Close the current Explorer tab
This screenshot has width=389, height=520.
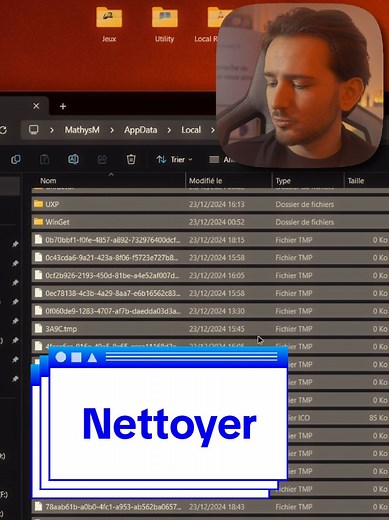(x=36, y=106)
